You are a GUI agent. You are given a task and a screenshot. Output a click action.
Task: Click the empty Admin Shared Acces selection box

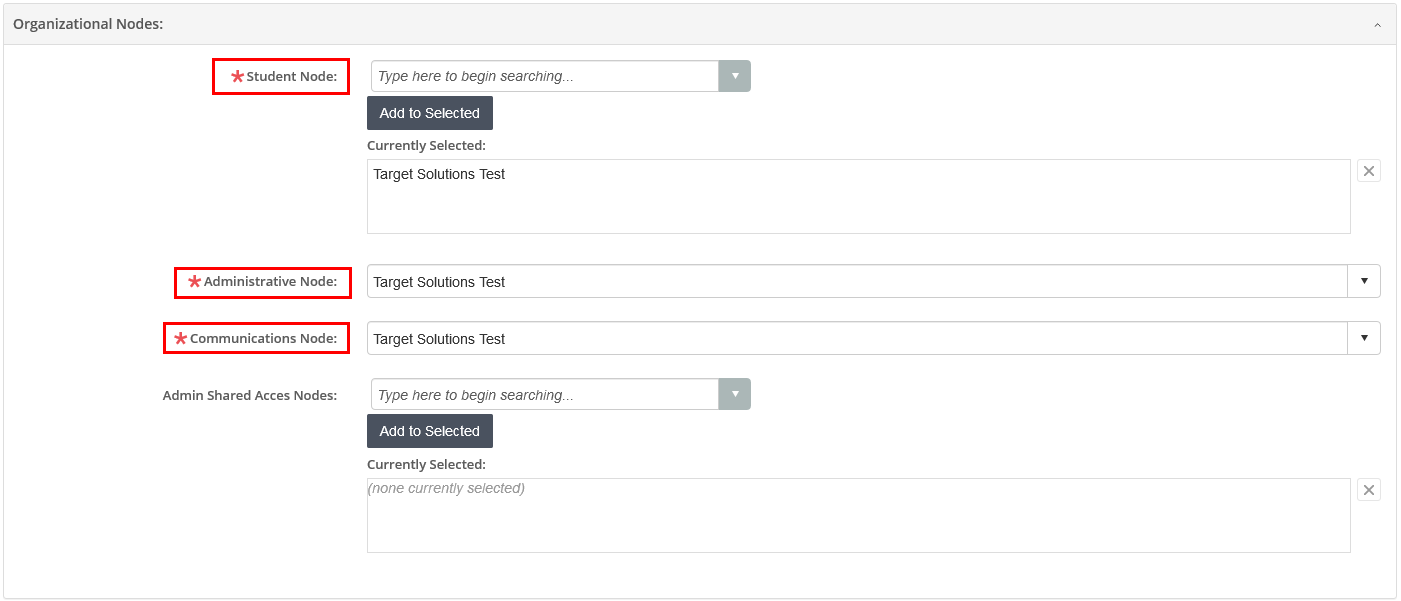point(858,514)
